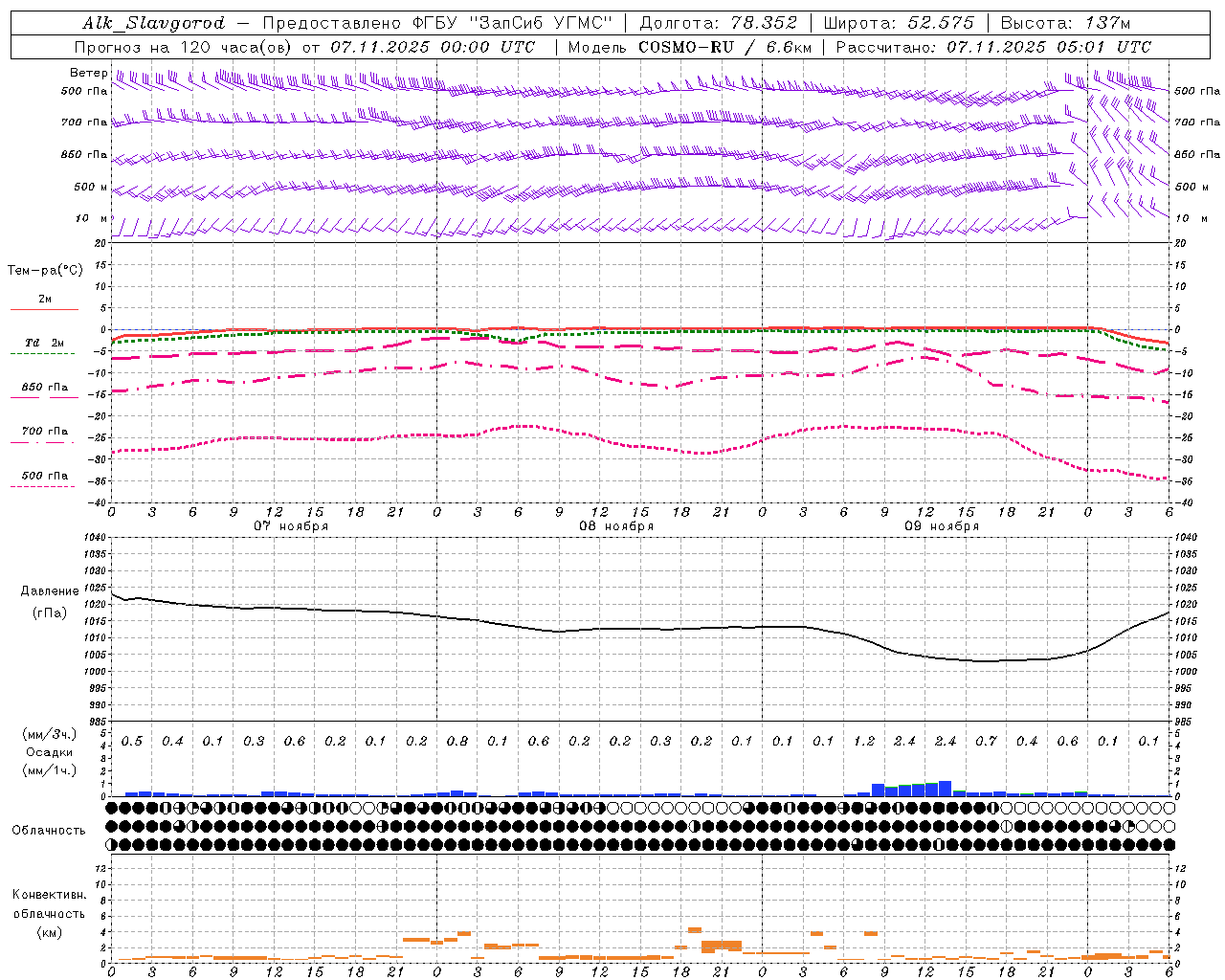Image resolution: width=1225 pixels, height=980 pixels.
Task: Select the (мм/3ч.) precipitation unit label
Action: click(49, 734)
